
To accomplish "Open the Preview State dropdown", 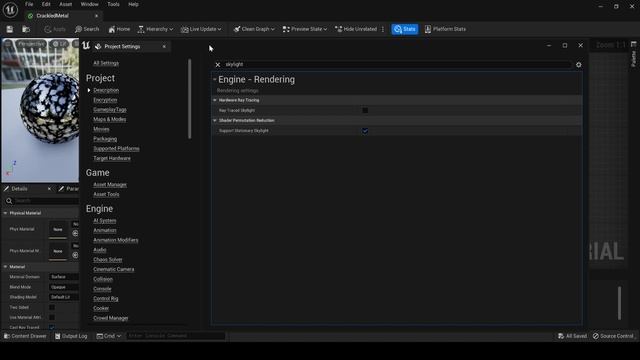I will click(x=304, y=29).
